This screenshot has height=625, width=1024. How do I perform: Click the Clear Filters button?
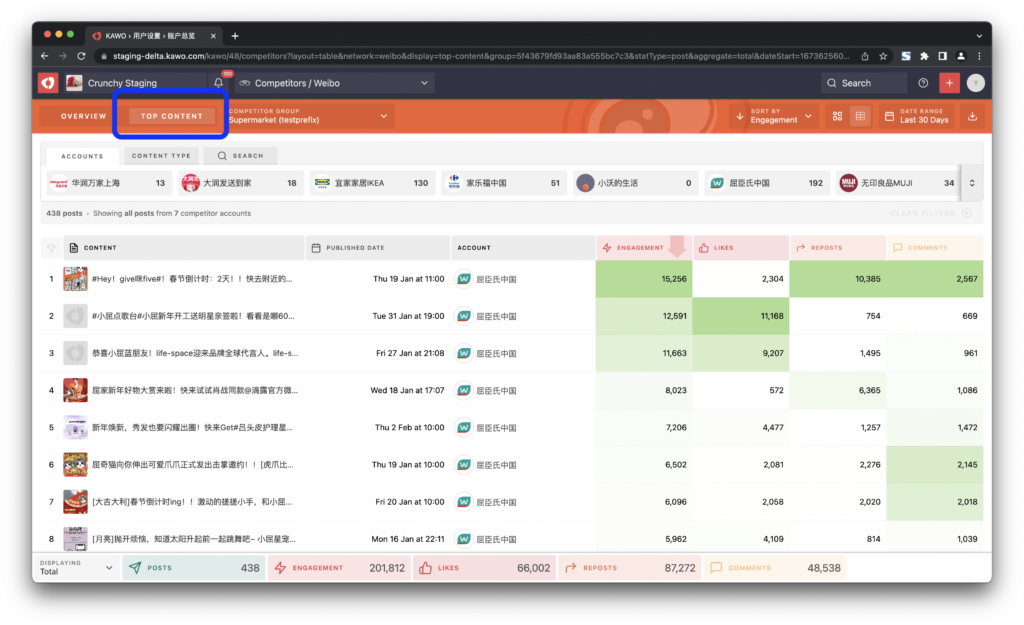(930, 214)
